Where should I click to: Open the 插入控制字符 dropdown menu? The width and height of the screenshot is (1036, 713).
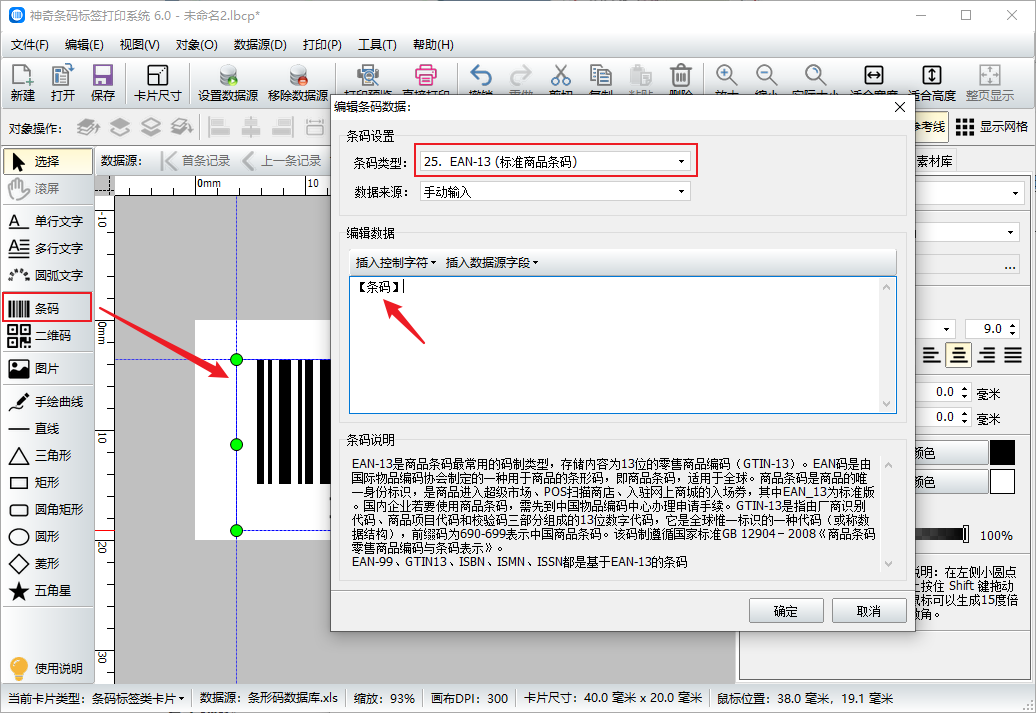[396, 263]
